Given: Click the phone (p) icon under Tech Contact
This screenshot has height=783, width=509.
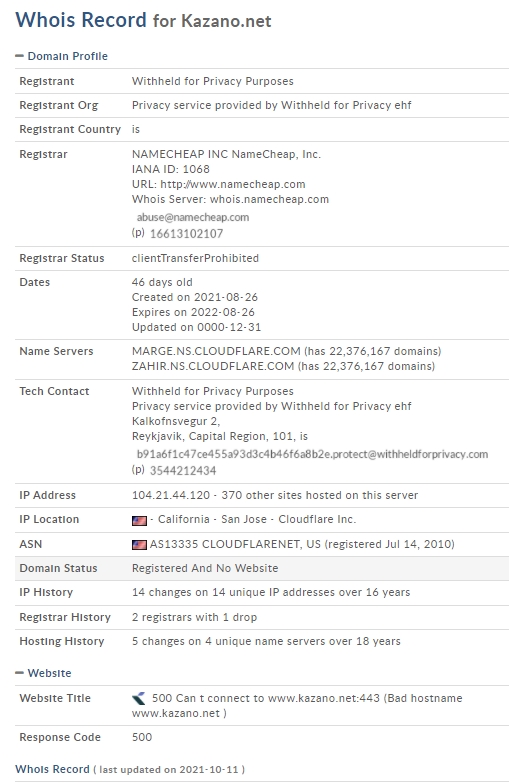Looking at the screenshot, I should point(138,470).
